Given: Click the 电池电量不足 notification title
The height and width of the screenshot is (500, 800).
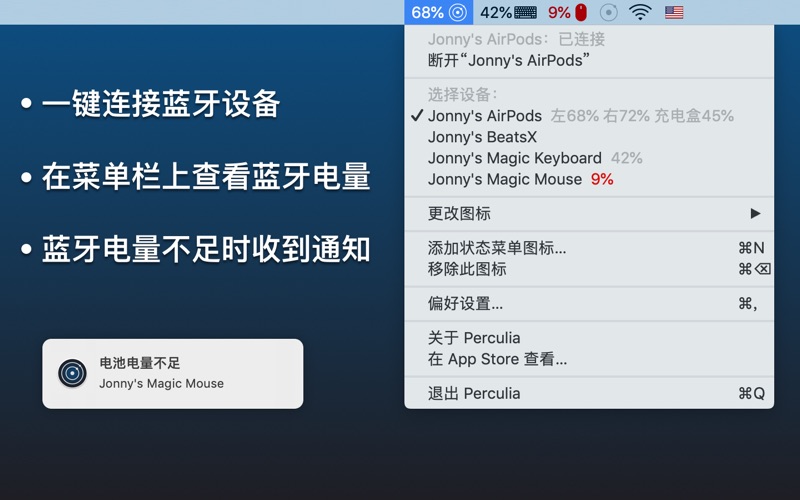Looking at the screenshot, I should (140, 363).
